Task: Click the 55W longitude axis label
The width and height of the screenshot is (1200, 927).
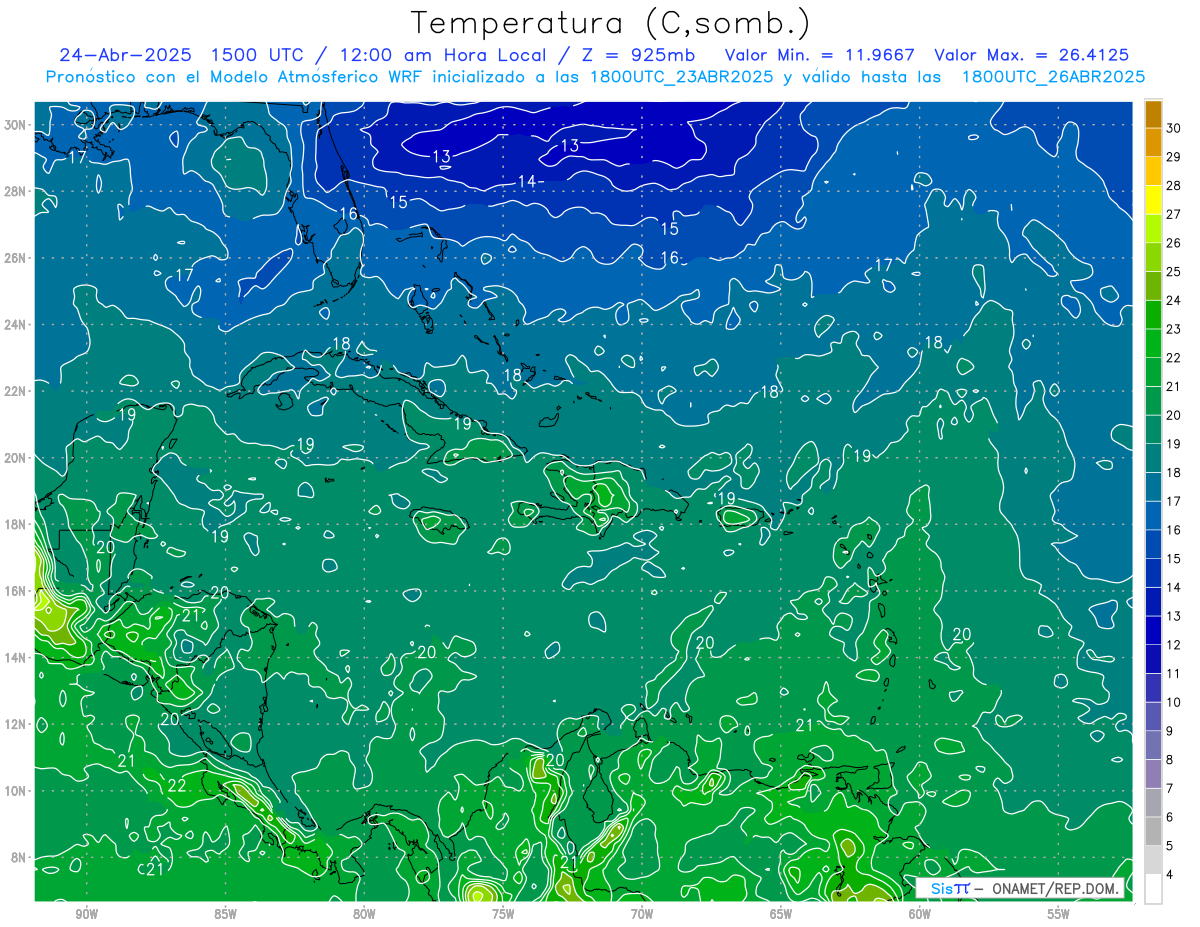Action: (x=1059, y=914)
